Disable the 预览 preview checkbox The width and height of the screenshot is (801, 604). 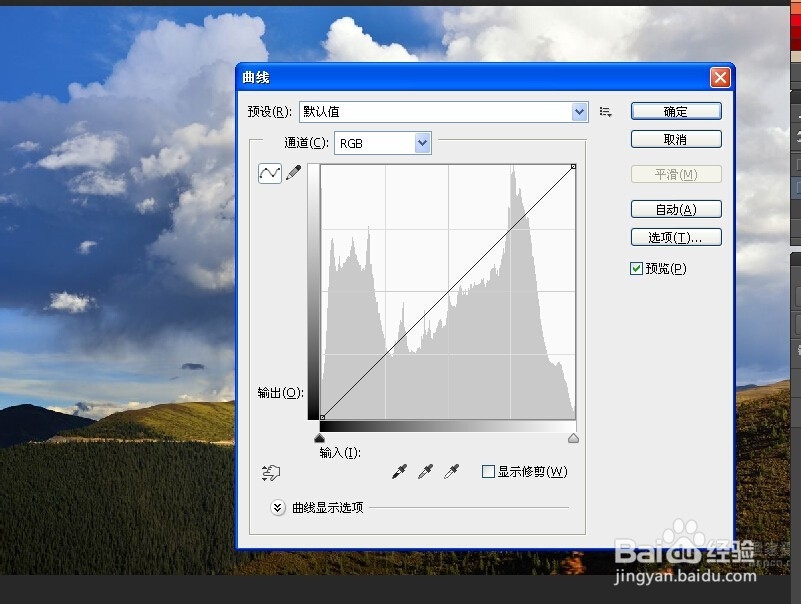coord(637,268)
